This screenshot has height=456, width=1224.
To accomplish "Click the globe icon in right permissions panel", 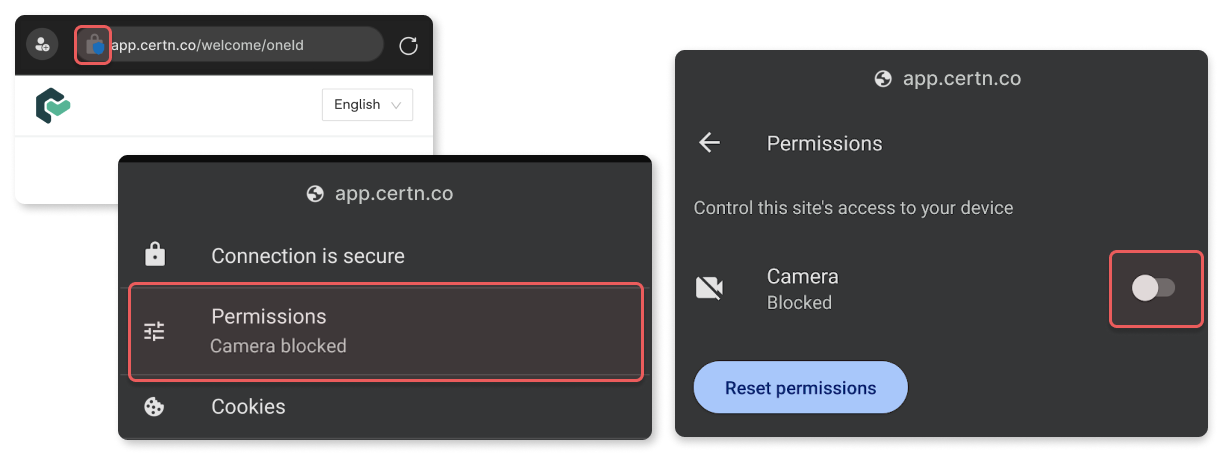I will coord(883,79).
